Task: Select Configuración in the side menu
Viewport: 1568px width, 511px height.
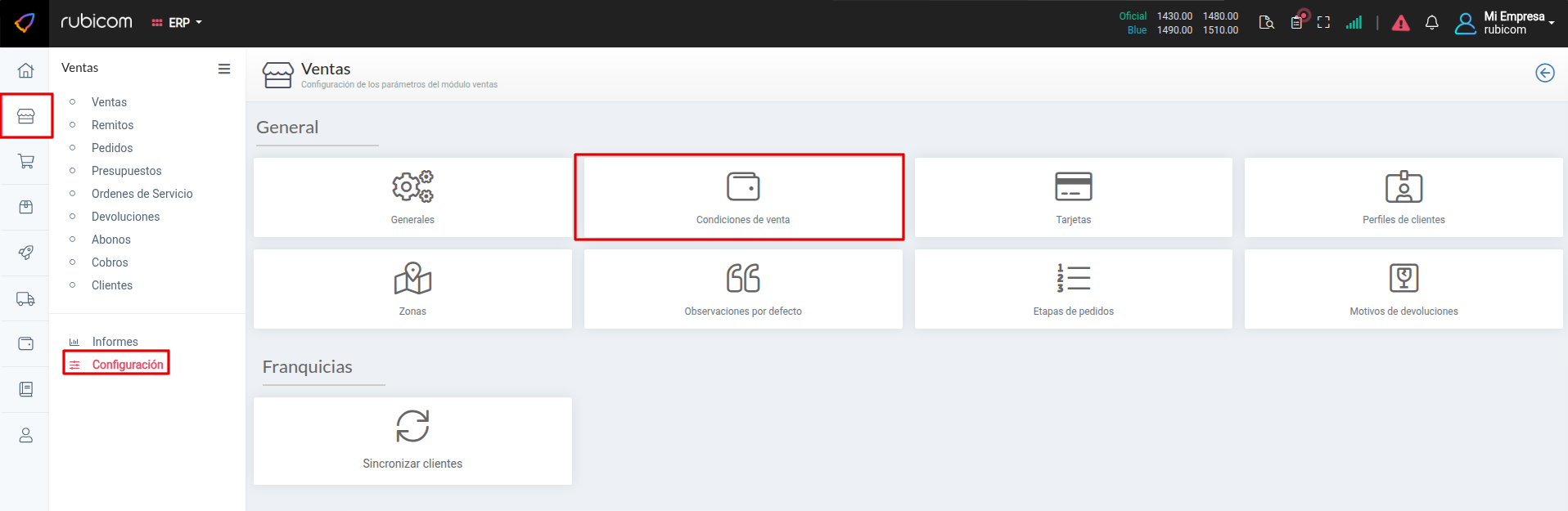Action: tap(127, 365)
